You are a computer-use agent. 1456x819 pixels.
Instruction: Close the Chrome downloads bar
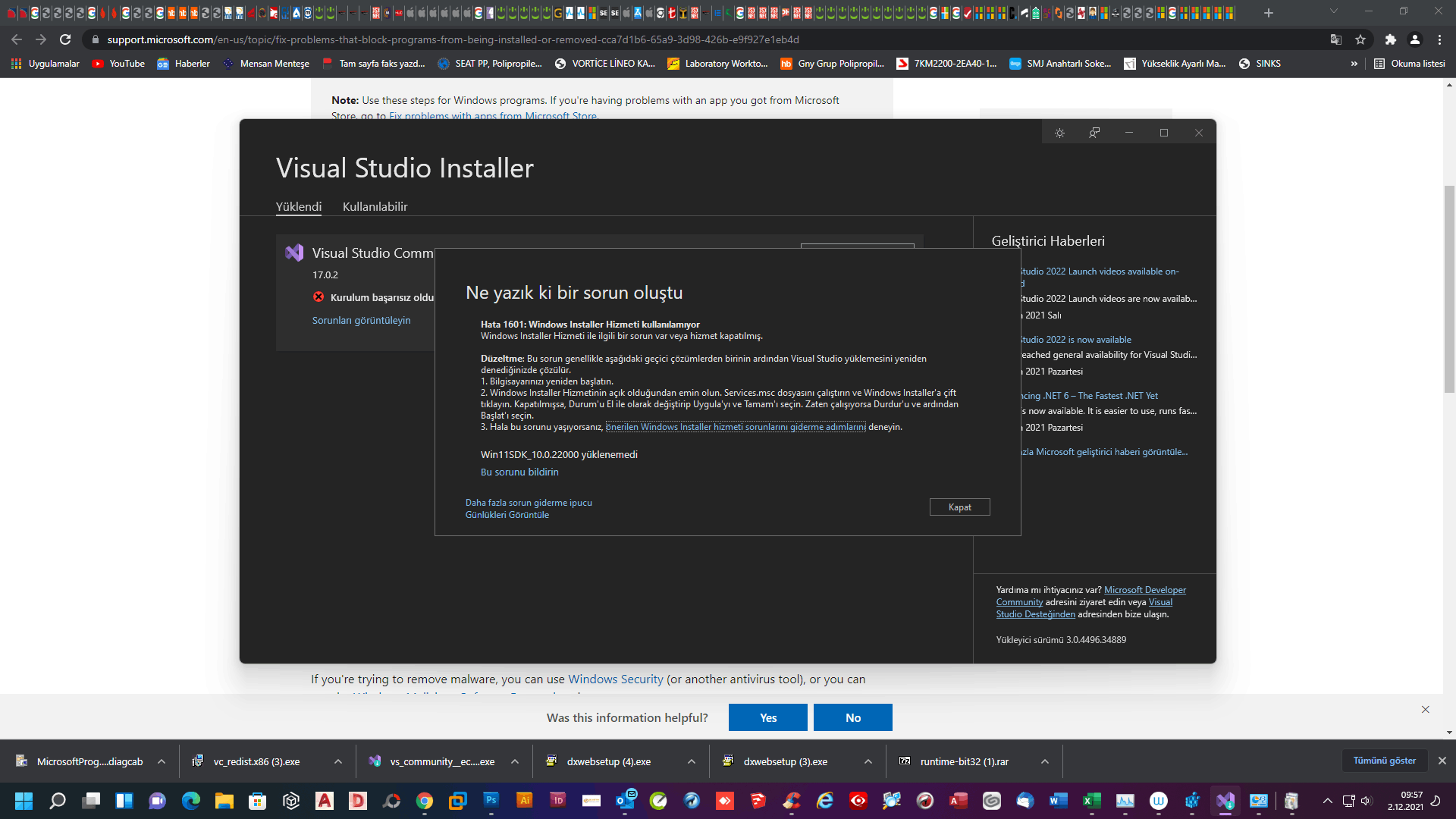click(1442, 761)
